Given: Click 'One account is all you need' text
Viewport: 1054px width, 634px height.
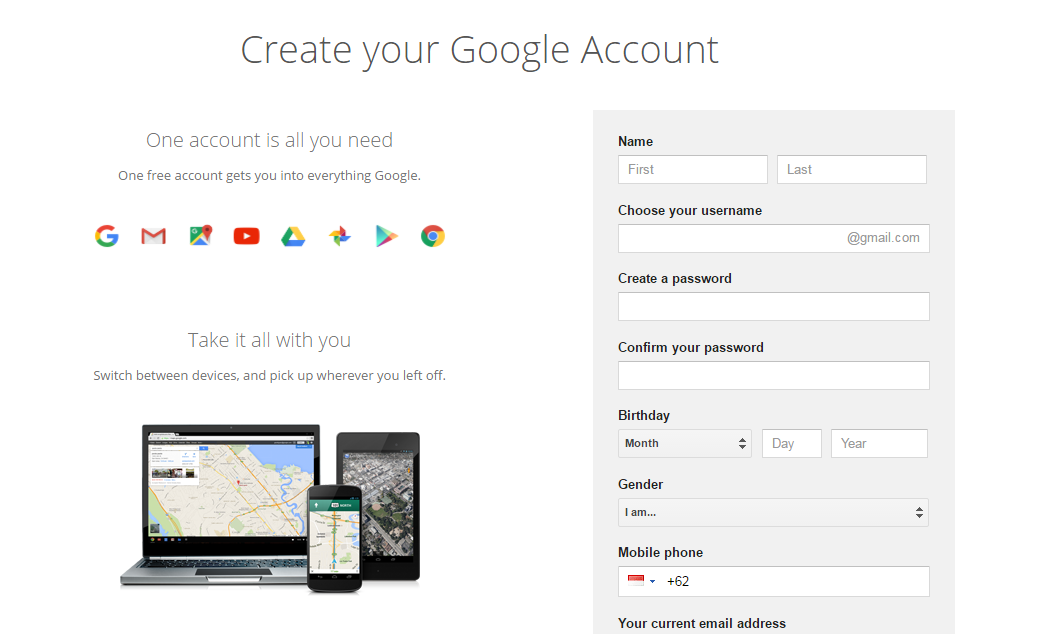Looking at the screenshot, I should tap(270, 140).
